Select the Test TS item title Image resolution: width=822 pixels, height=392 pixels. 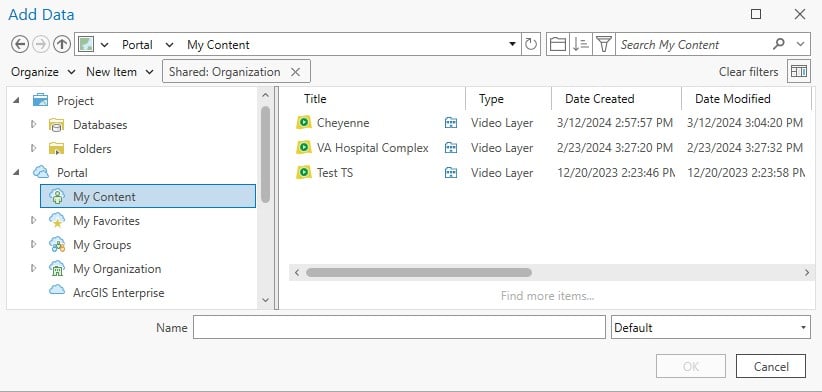335,172
